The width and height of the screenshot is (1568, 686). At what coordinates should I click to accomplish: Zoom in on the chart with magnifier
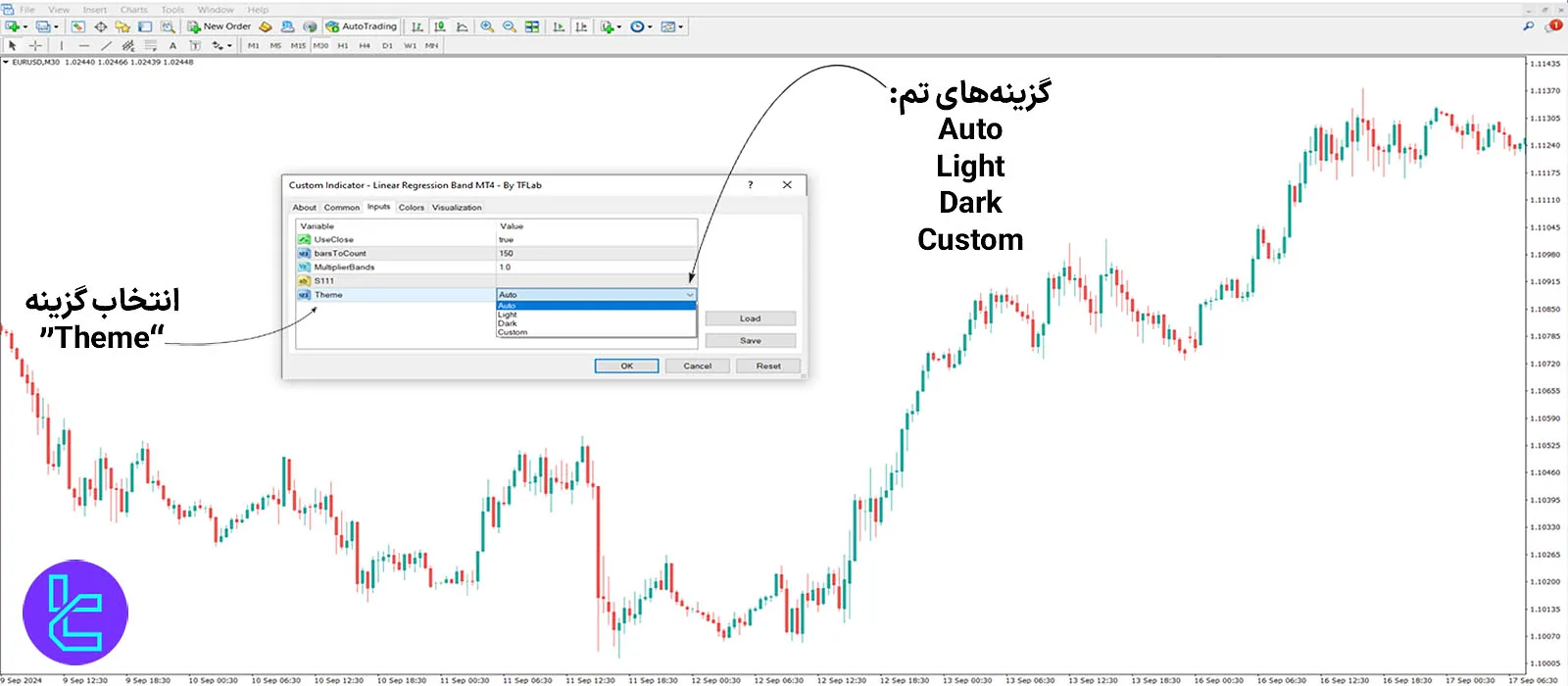coord(487,26)
